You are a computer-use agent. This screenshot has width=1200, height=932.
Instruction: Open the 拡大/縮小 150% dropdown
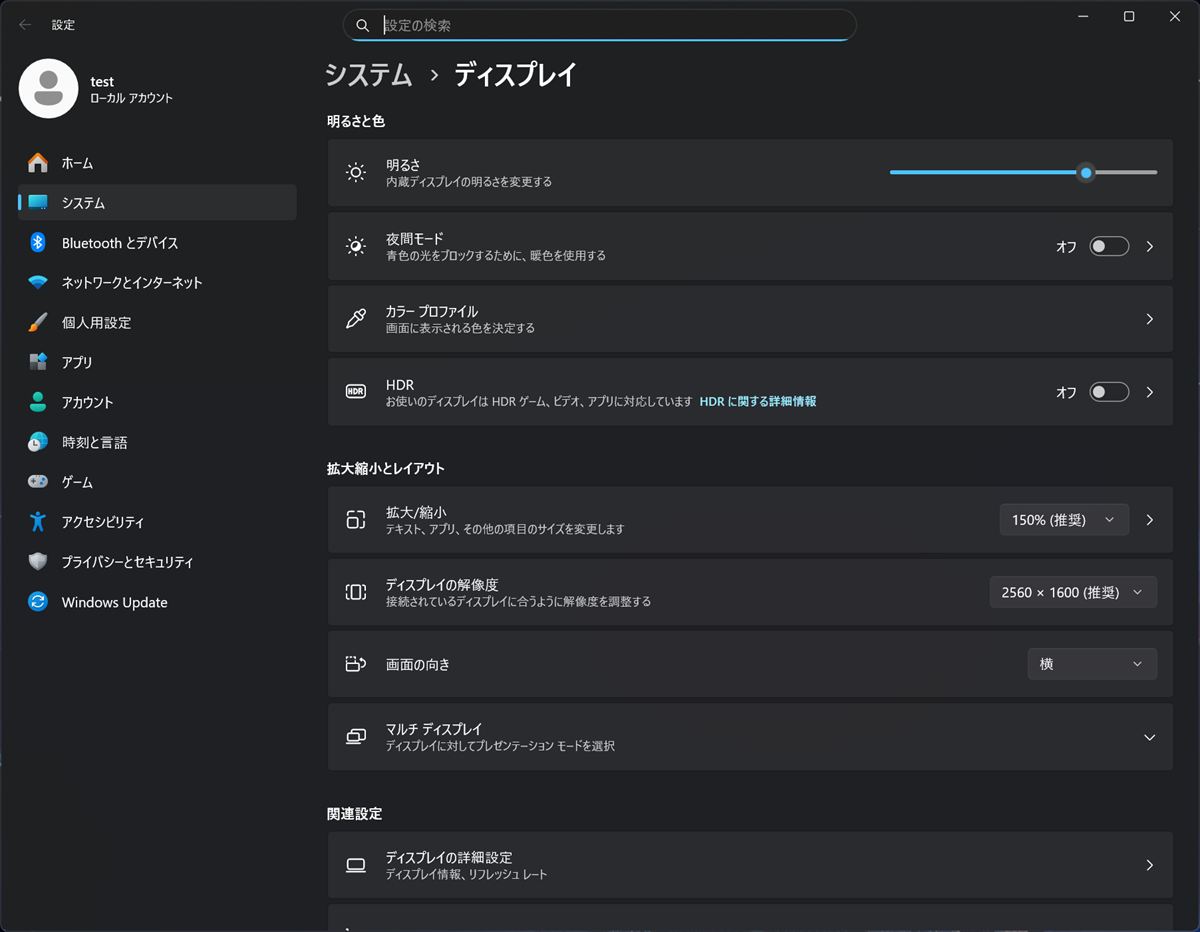pos(1063,520)
